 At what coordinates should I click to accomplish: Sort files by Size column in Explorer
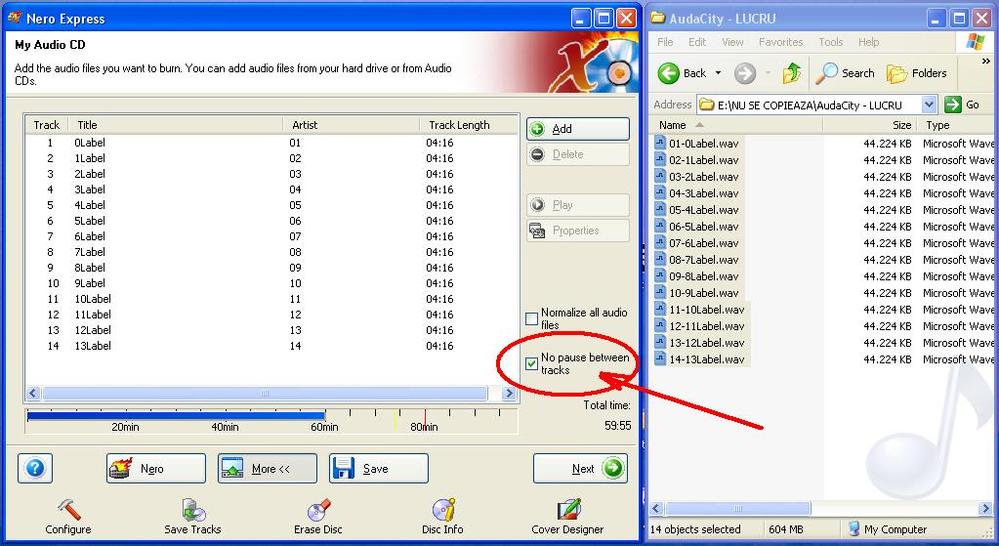pyautogui.click(x=870, y=126)
